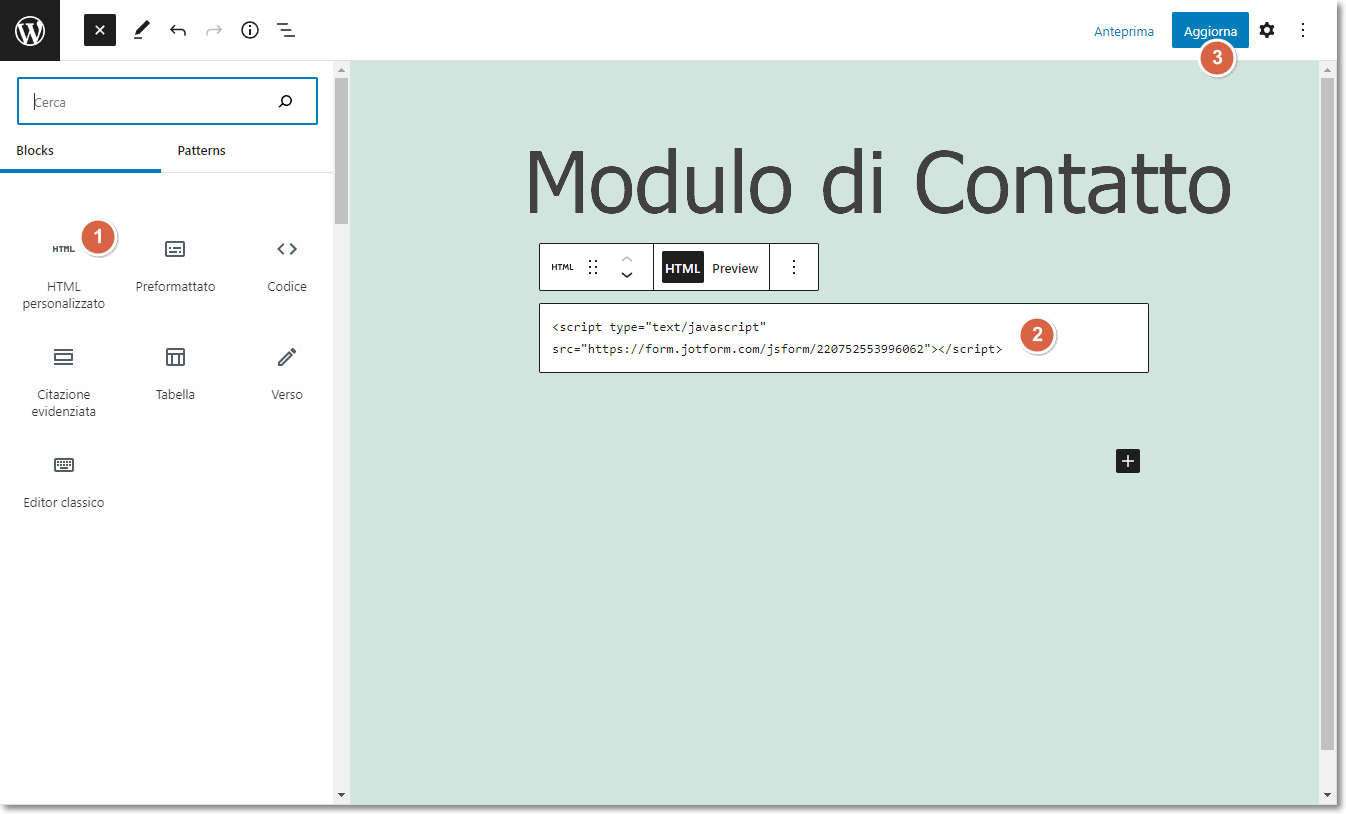This screenshot has height=814, width=1346.
Task: Focus the Cerca block search field
Action: [168, 101]
